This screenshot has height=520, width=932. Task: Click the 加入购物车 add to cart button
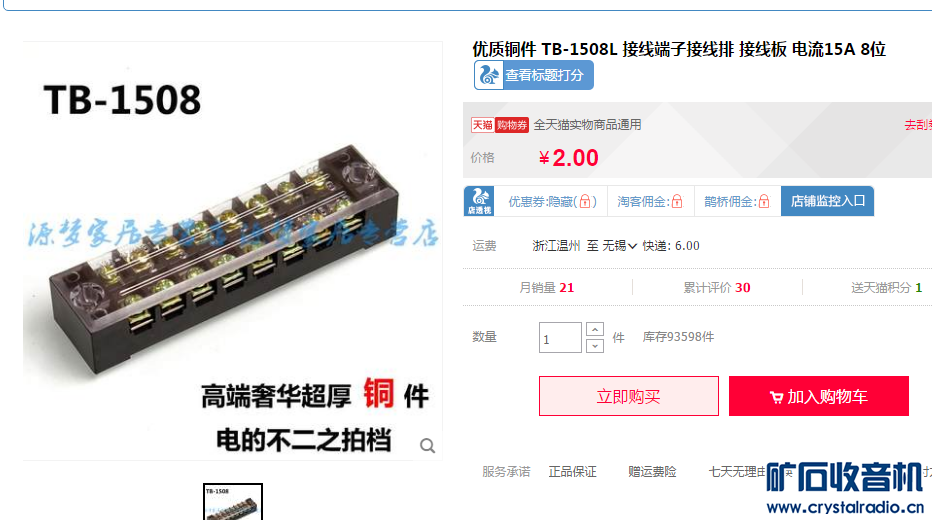(819, 396)
